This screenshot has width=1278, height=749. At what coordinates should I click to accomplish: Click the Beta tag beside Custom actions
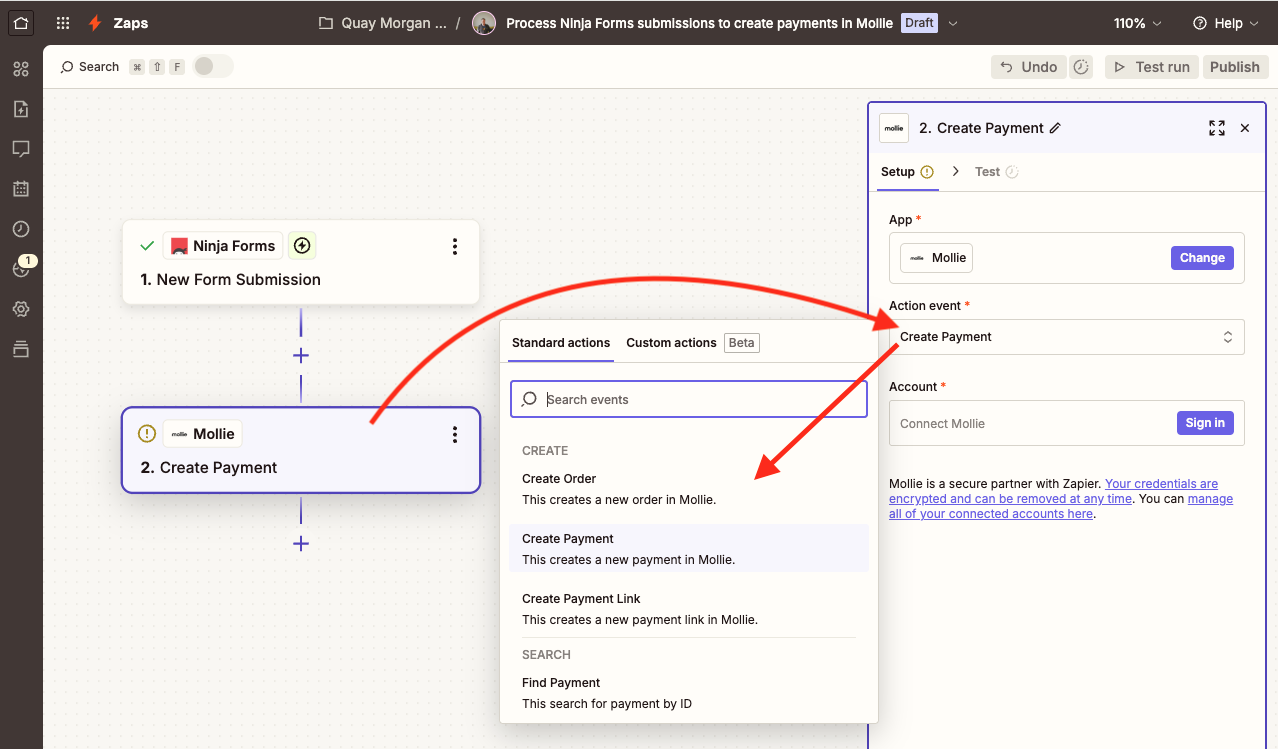[x=742, y=343]
